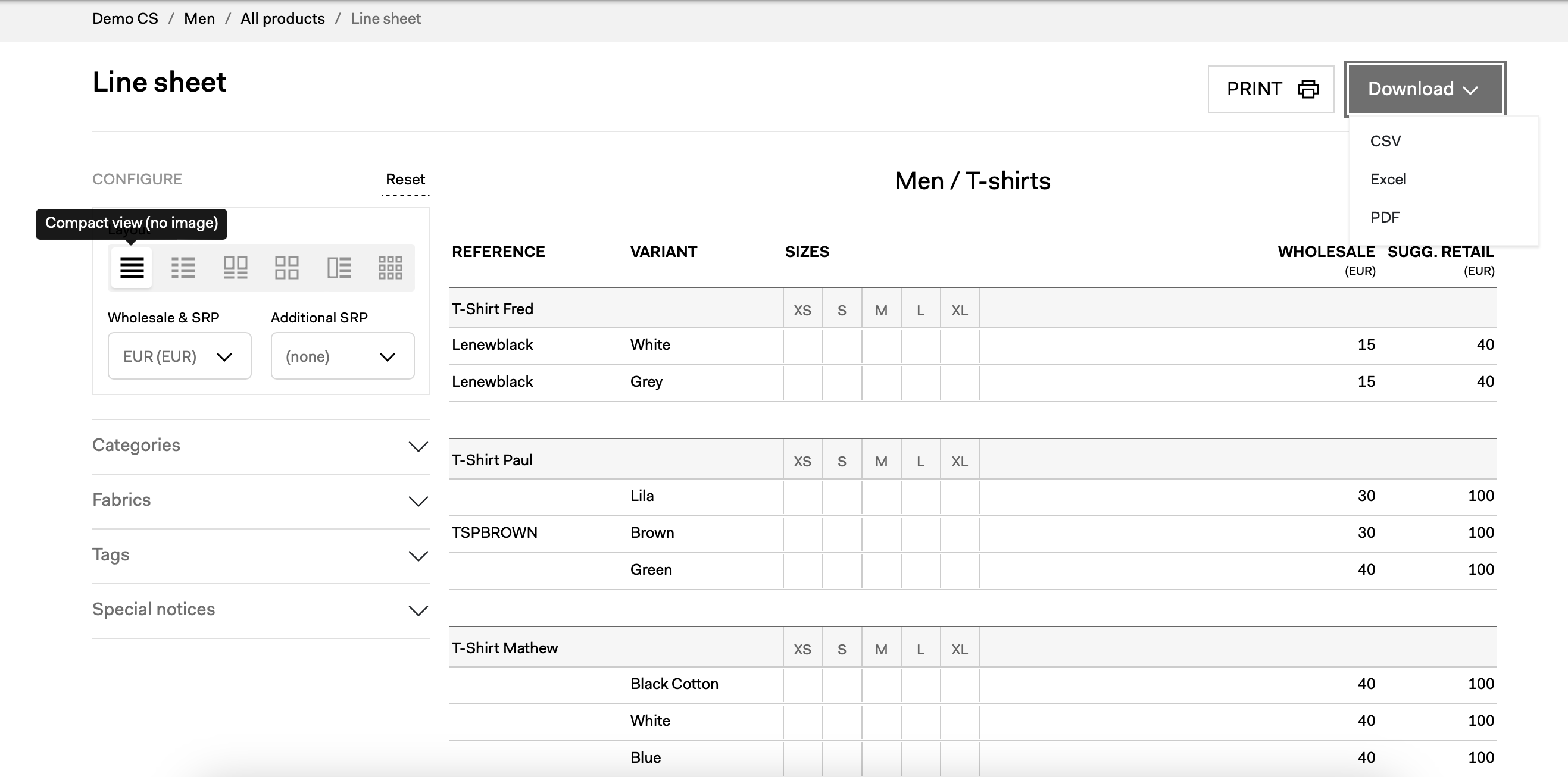Switch to two-column list layout icon
Screen dimensions: 1568x777
coord(183,267)
